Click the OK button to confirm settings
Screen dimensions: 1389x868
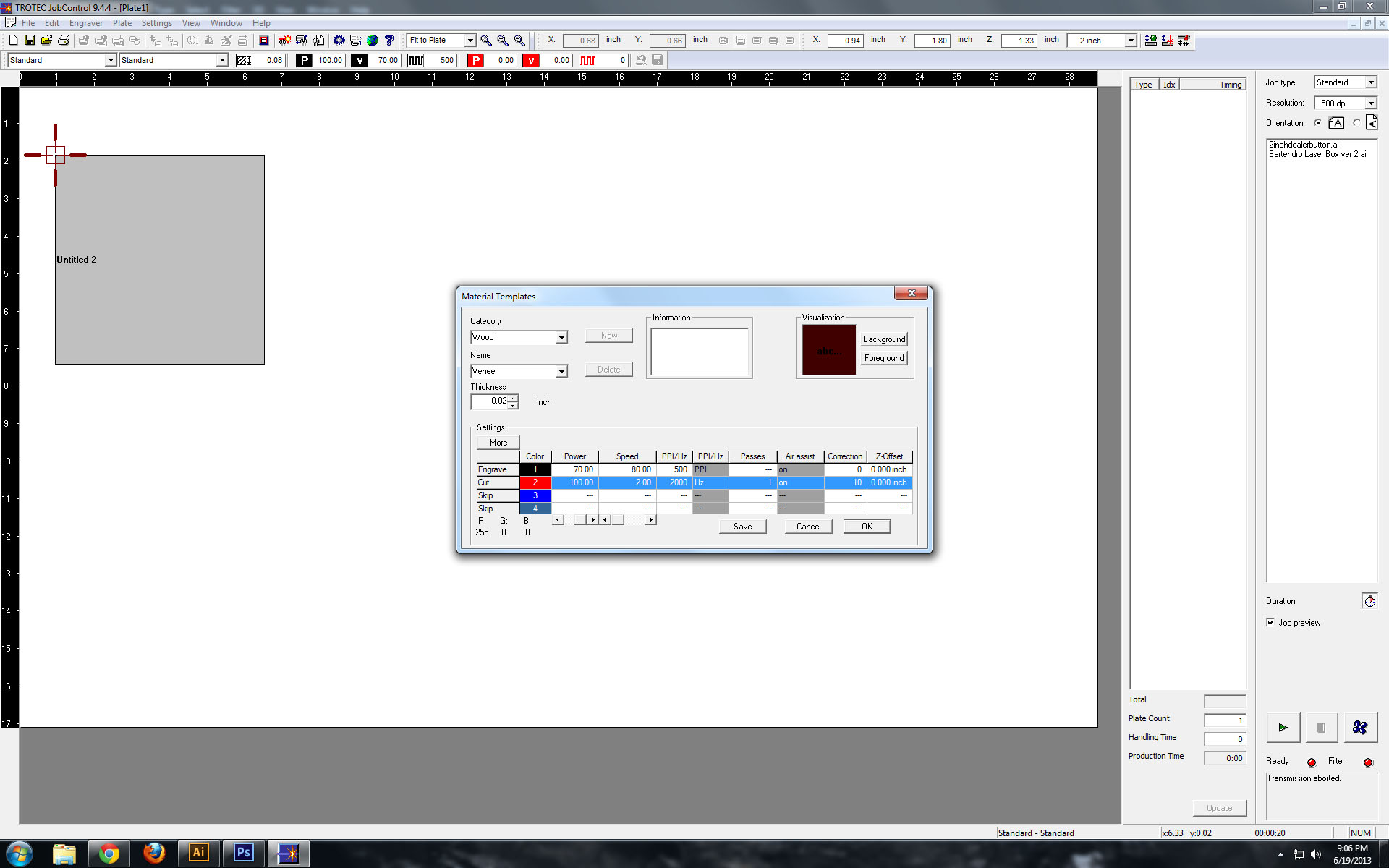point(867,526)
